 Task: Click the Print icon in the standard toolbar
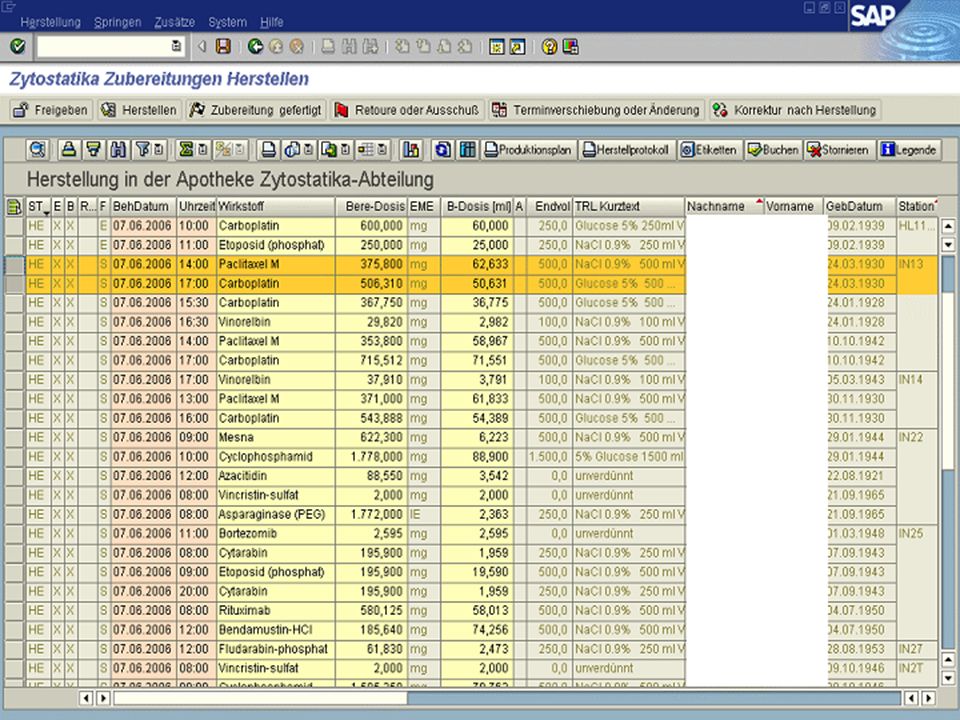point(328,47)
